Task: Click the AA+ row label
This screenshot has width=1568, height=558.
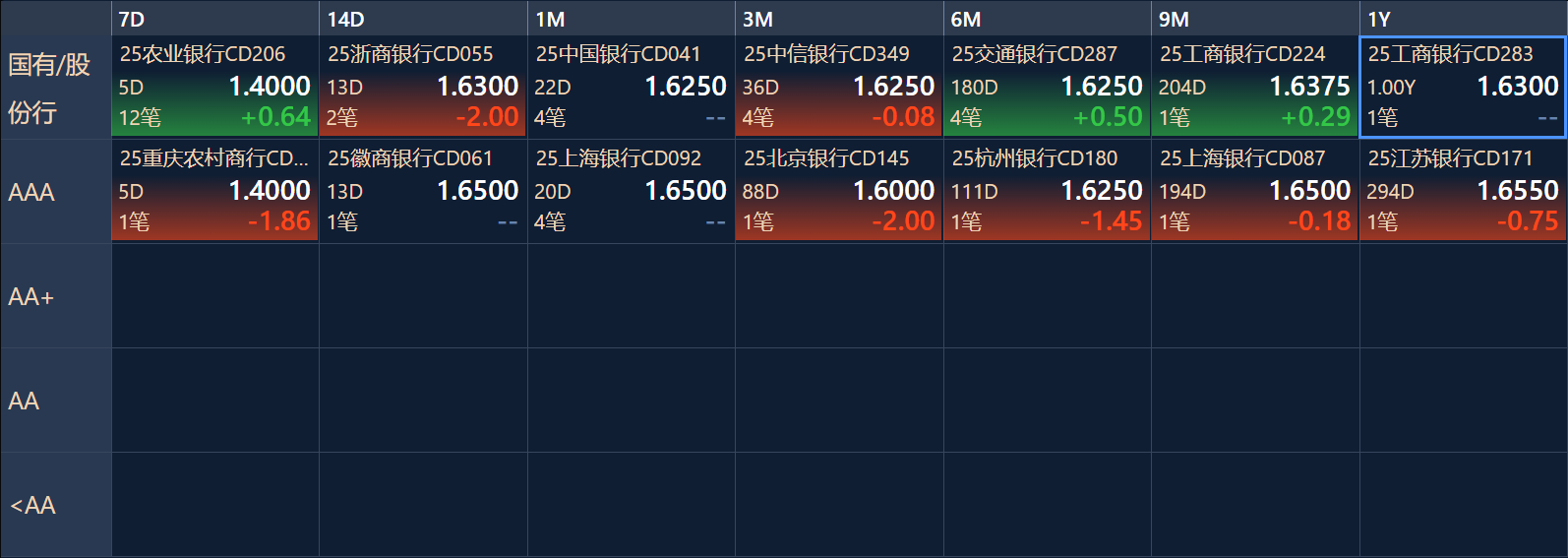Action: [55, 296]
